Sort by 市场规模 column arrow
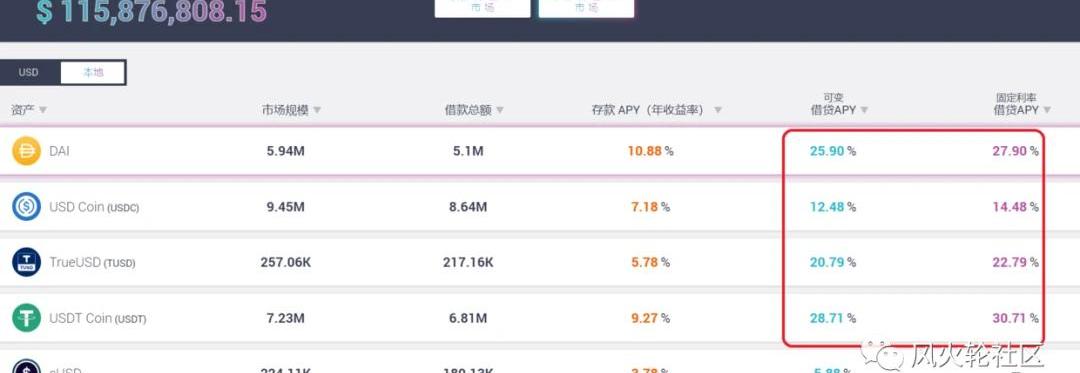The height and width of the screenshot is (373, 1080). 317,110
